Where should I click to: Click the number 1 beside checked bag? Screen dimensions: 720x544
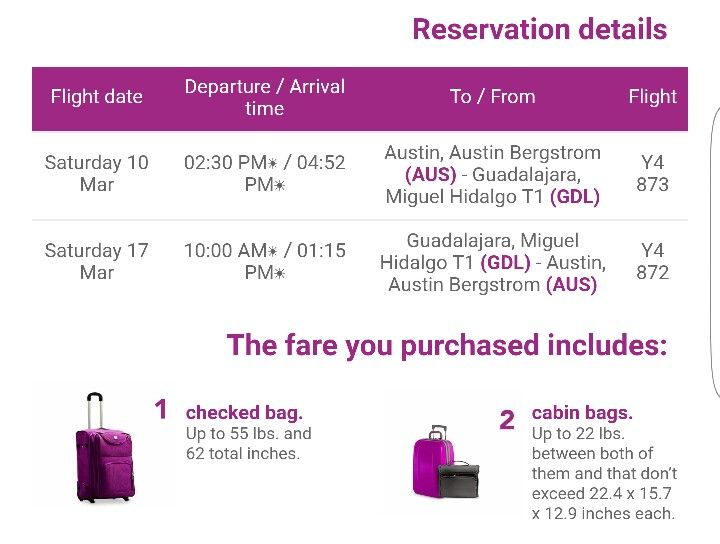[x=160, y=409]
